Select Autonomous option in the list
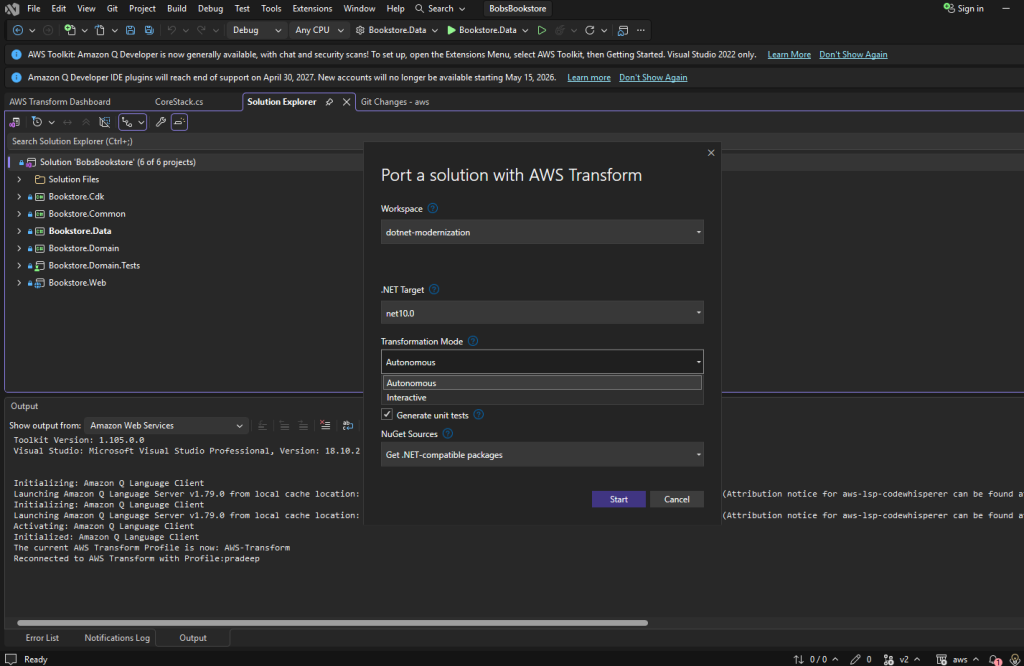Image resolution: width=1024 pixels, height=666 pixels. coord(542,383)
